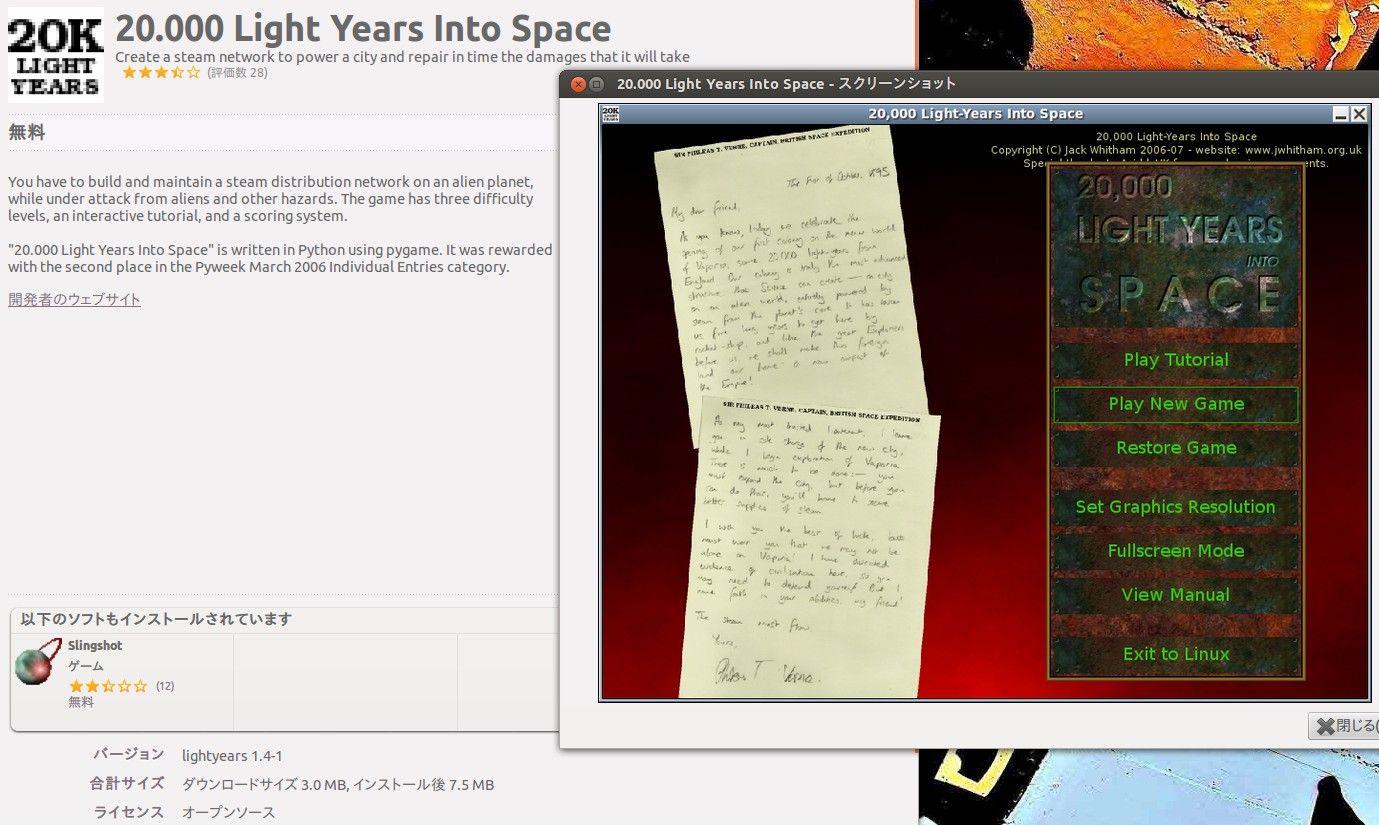
Task: Click the 以下のソフトもインストールされています heading
Action: point(156,619)
